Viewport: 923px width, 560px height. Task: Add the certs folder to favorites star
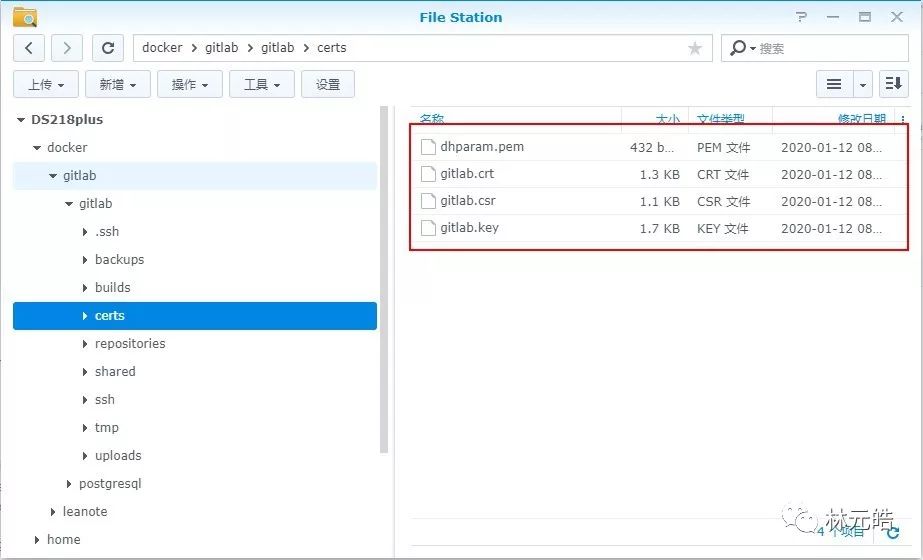click(x=695, y=48)
